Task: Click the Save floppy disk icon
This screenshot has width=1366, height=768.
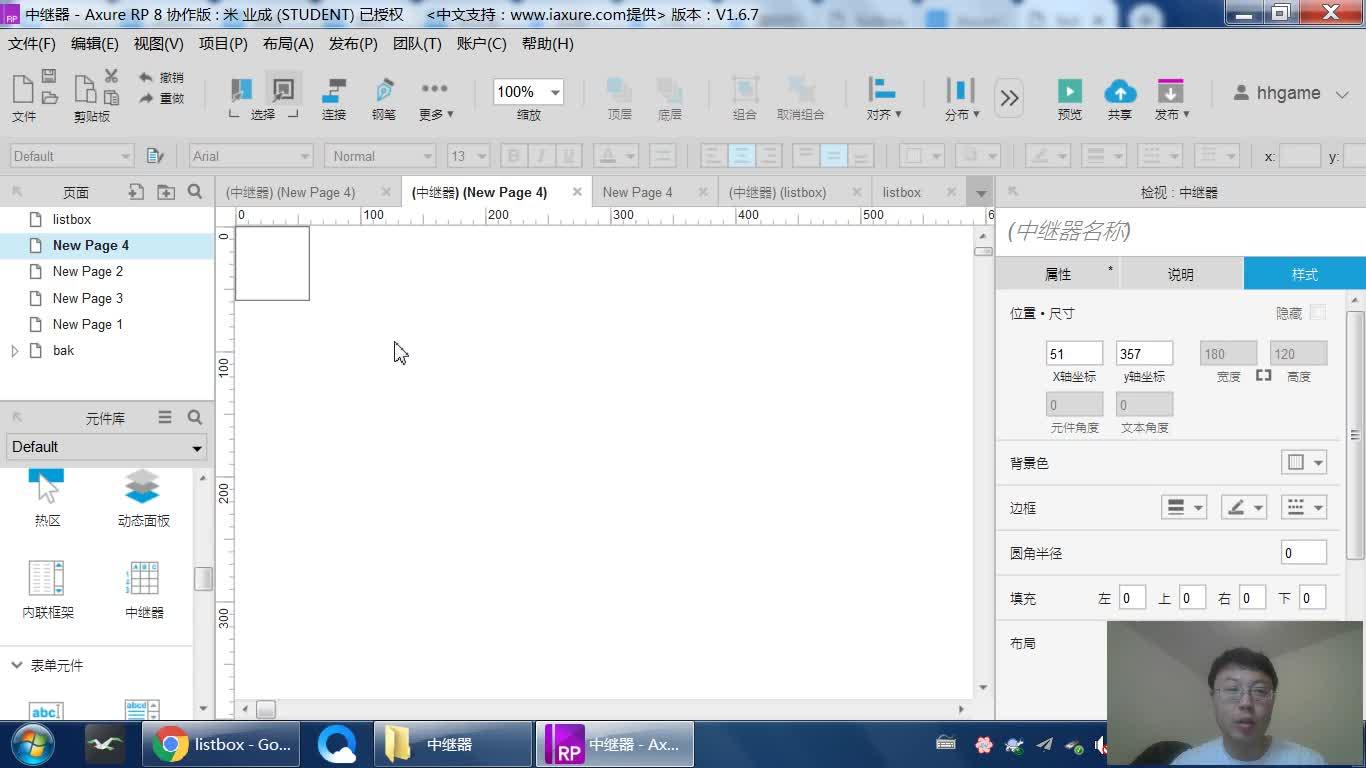Action: click(x=49, y=76)
